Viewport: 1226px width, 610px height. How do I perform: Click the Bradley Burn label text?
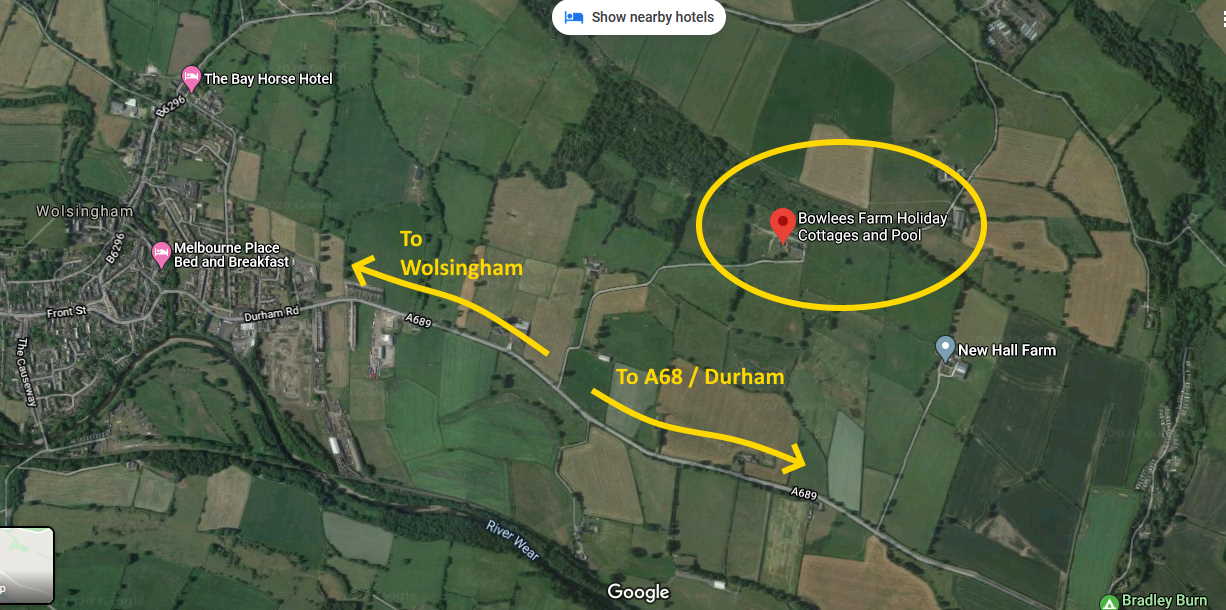(1164, 600)
